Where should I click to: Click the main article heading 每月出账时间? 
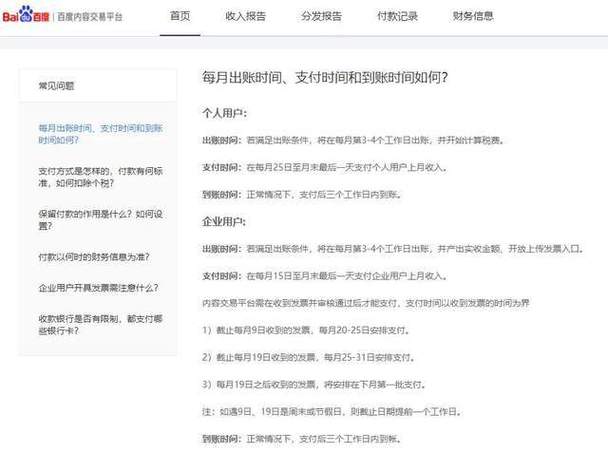point(325,77)
